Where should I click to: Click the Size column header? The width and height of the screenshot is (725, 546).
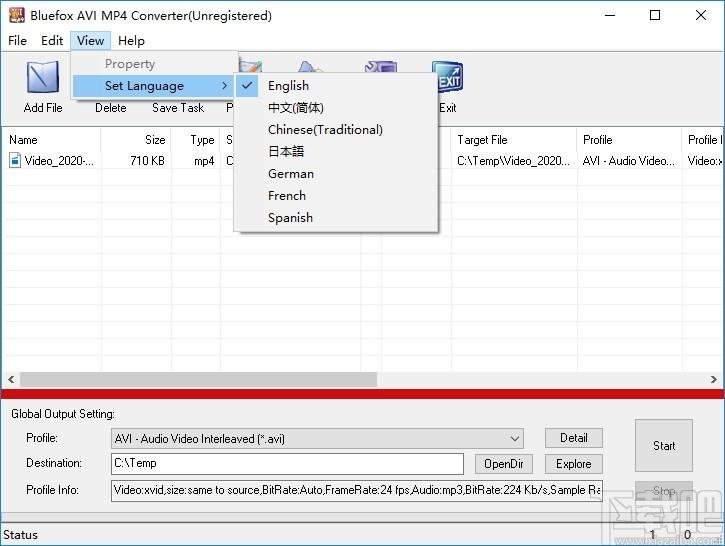pos(136,140)
